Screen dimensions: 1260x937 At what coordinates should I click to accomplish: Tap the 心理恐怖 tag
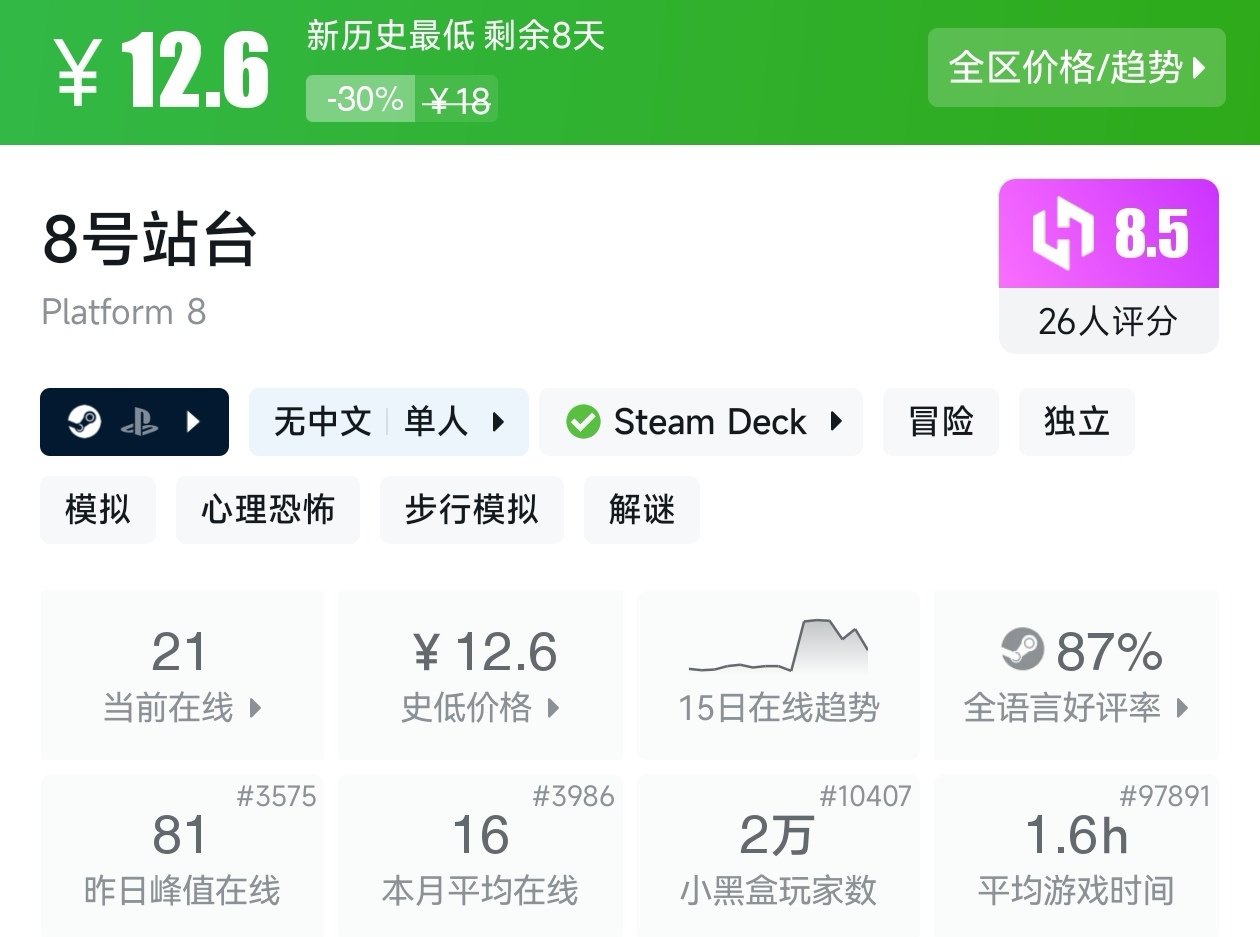point(267,510)
